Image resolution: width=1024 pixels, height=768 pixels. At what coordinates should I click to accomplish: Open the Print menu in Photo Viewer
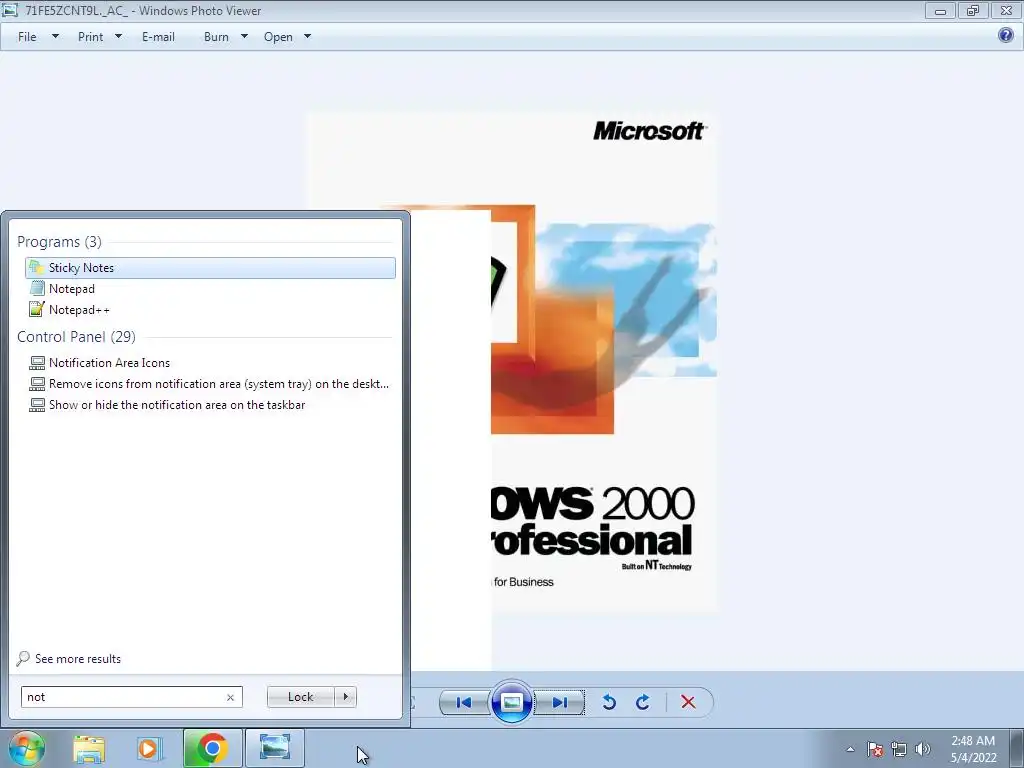tap(90, 37)
